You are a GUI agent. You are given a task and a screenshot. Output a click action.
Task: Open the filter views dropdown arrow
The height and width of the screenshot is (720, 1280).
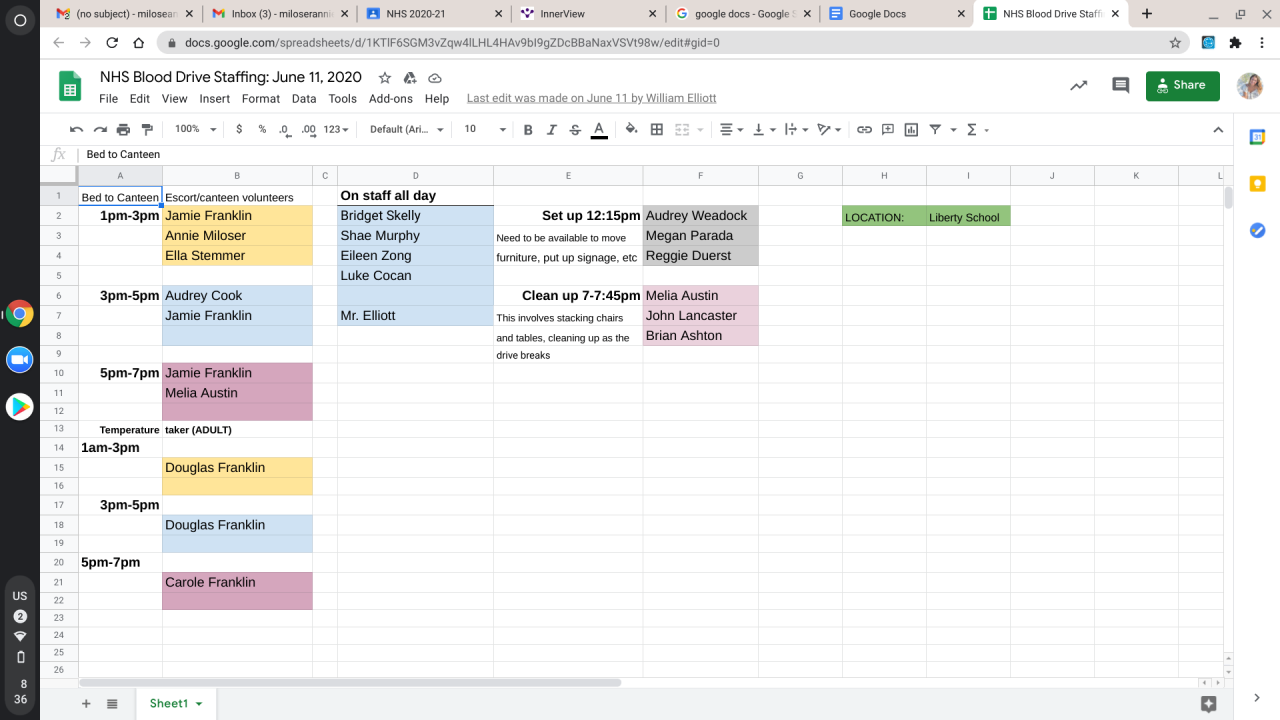[x=954, y=130]
